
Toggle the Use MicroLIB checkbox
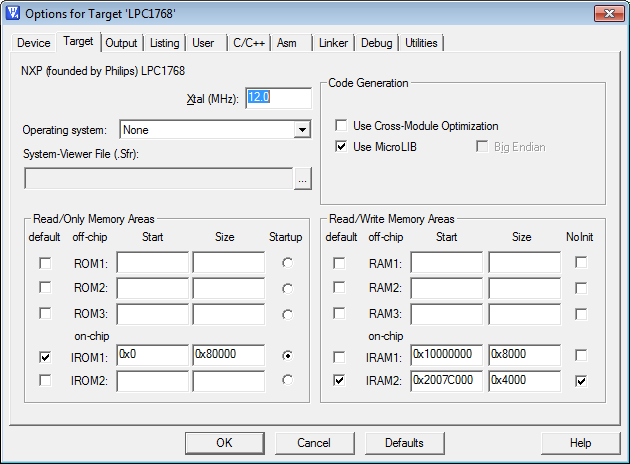point(342,147)
